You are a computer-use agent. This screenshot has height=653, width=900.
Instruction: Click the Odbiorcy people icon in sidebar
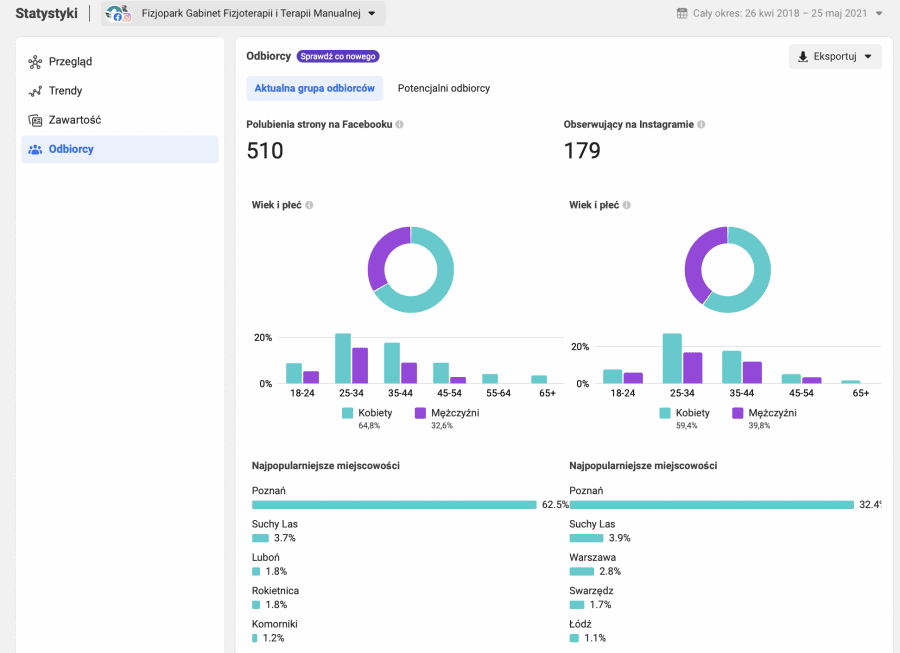[x=35, y=150]
